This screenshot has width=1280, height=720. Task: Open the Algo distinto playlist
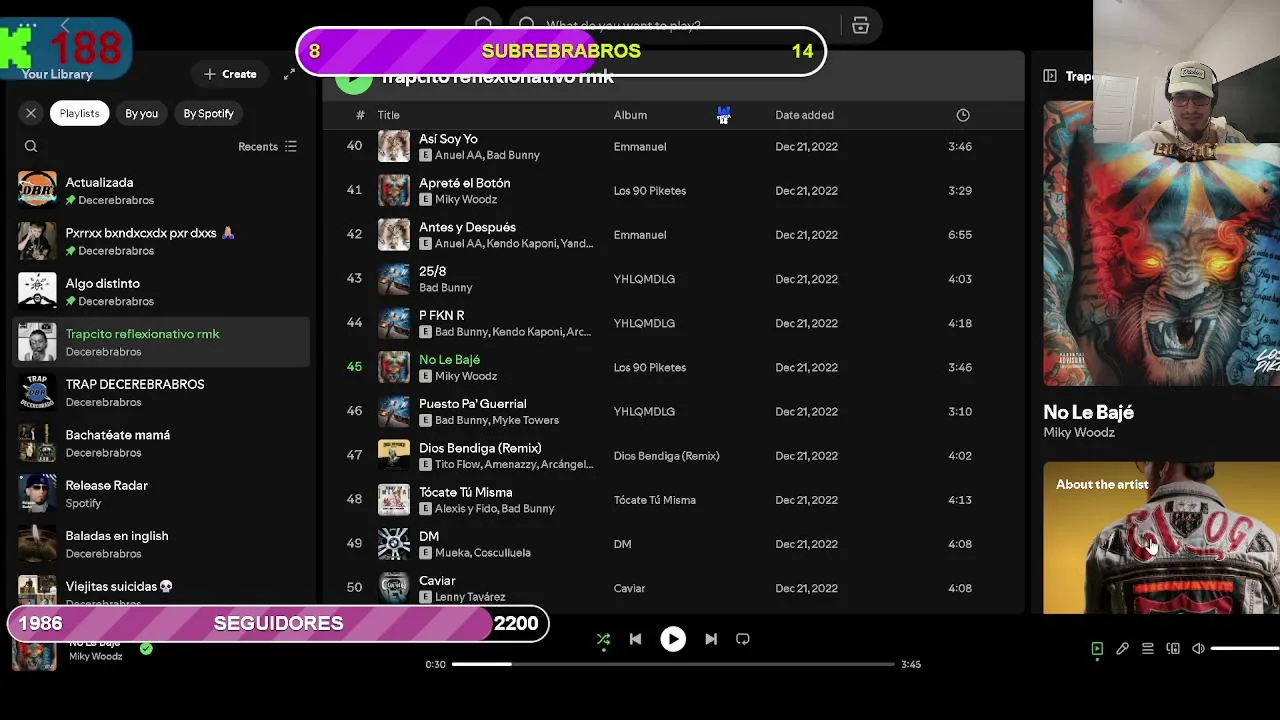tap(161, 291)
